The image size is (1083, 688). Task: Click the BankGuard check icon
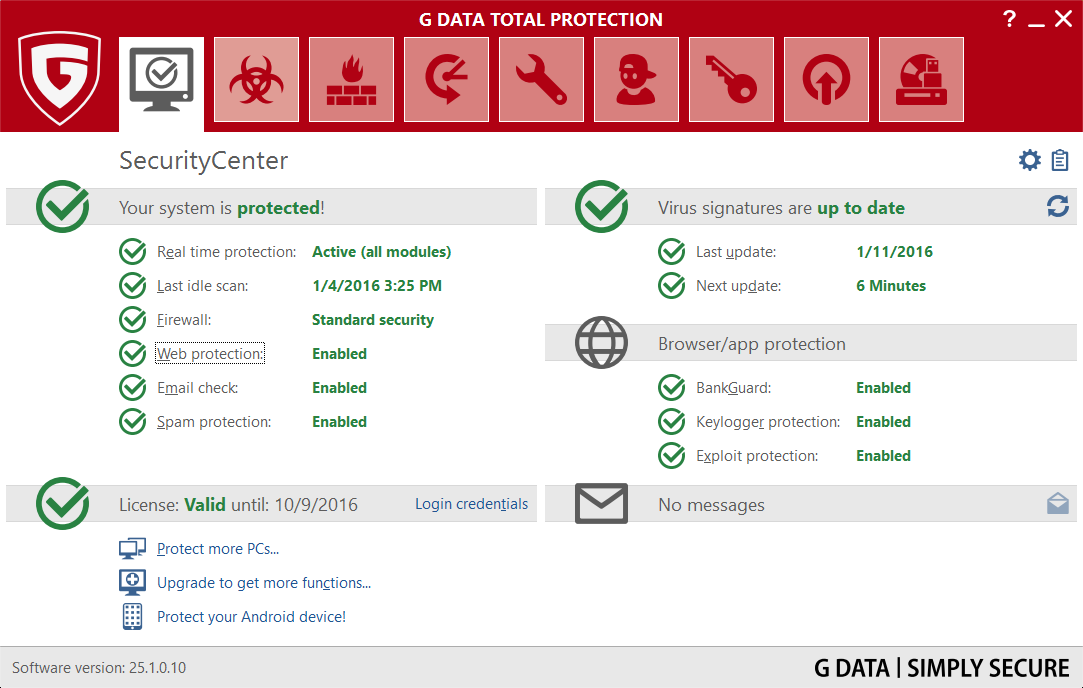pyautogui.click(x=671, y=388)
